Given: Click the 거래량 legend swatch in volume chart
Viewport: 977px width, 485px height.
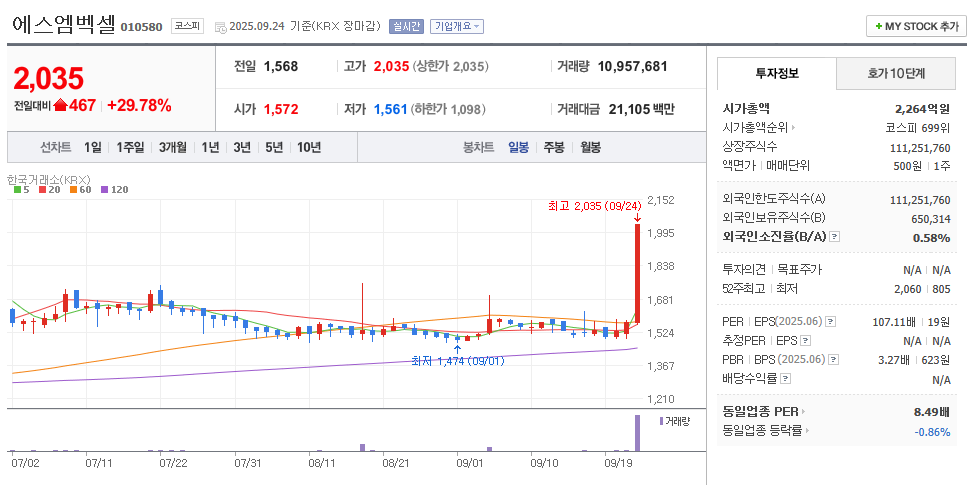Looking at the screenshot, I should pos(662,421).
